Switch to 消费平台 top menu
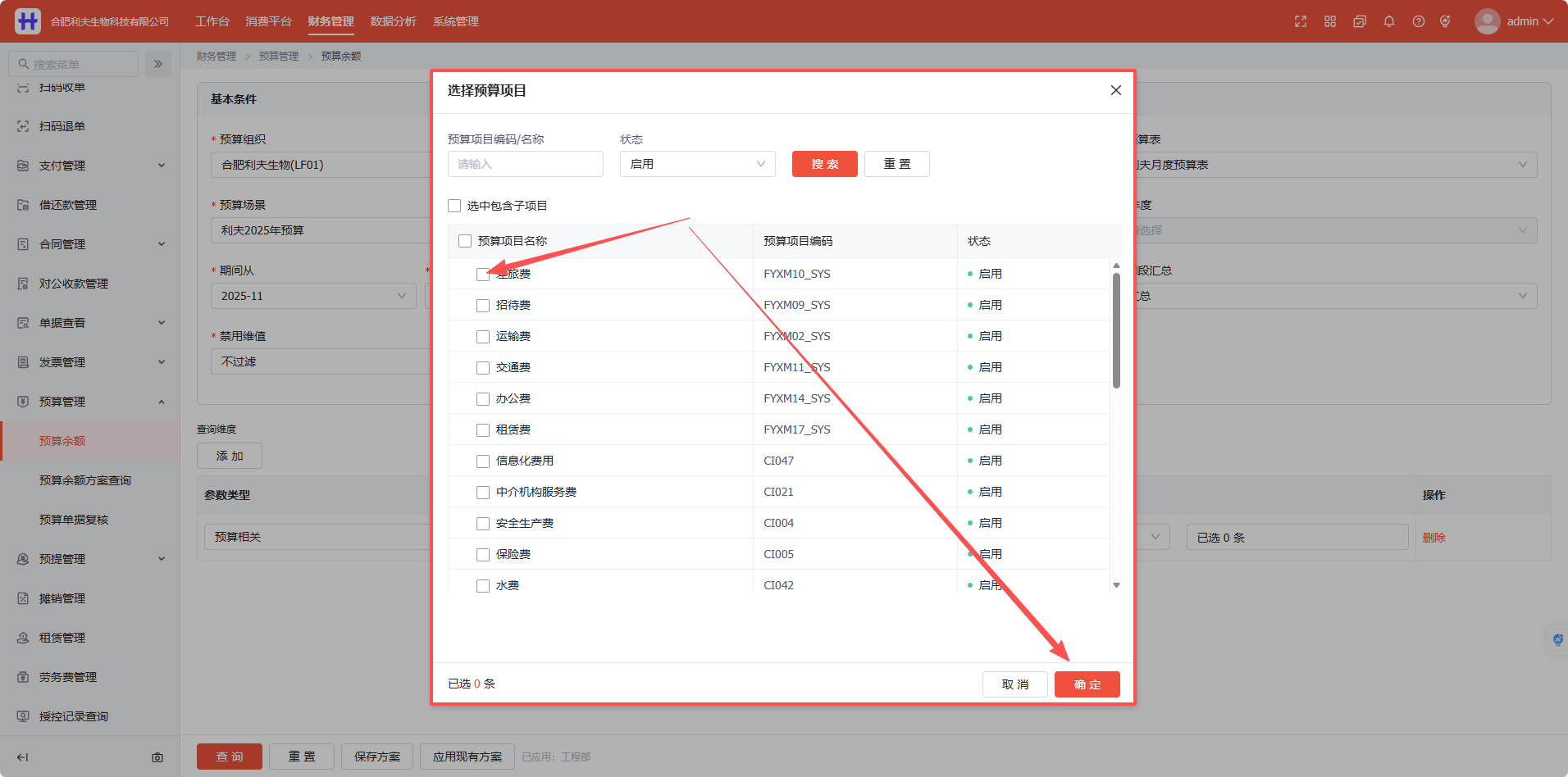Image resolution: width=1568 pixels, height=777 pixels. click(268, 21)
